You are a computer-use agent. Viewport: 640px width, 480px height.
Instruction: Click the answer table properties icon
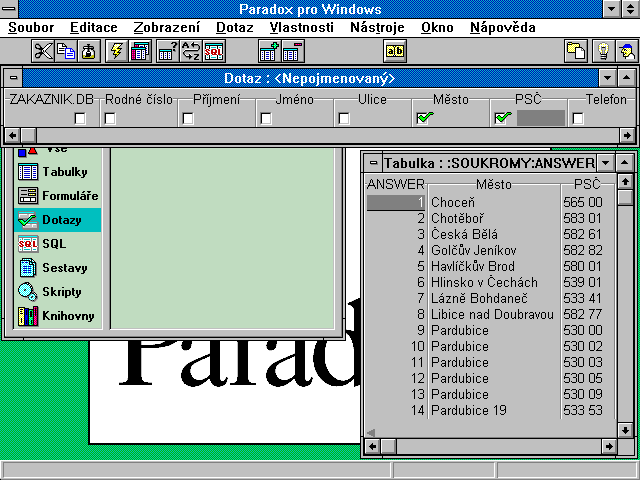coord(167,51)
